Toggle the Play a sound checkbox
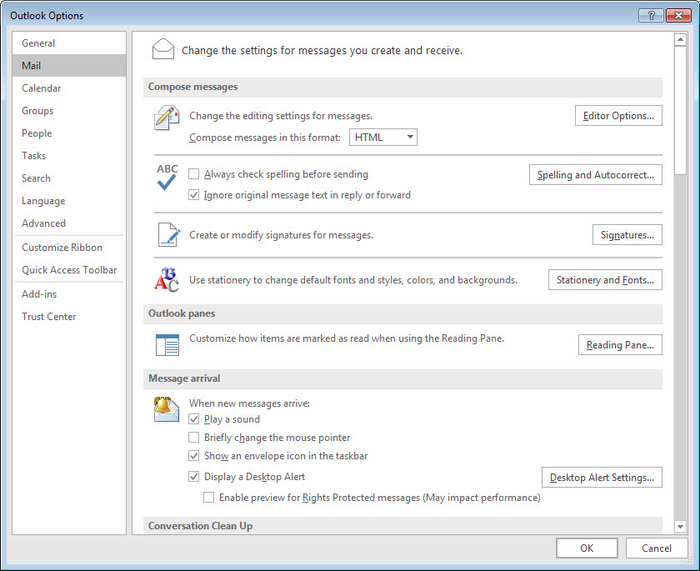 tap(193, 419)
